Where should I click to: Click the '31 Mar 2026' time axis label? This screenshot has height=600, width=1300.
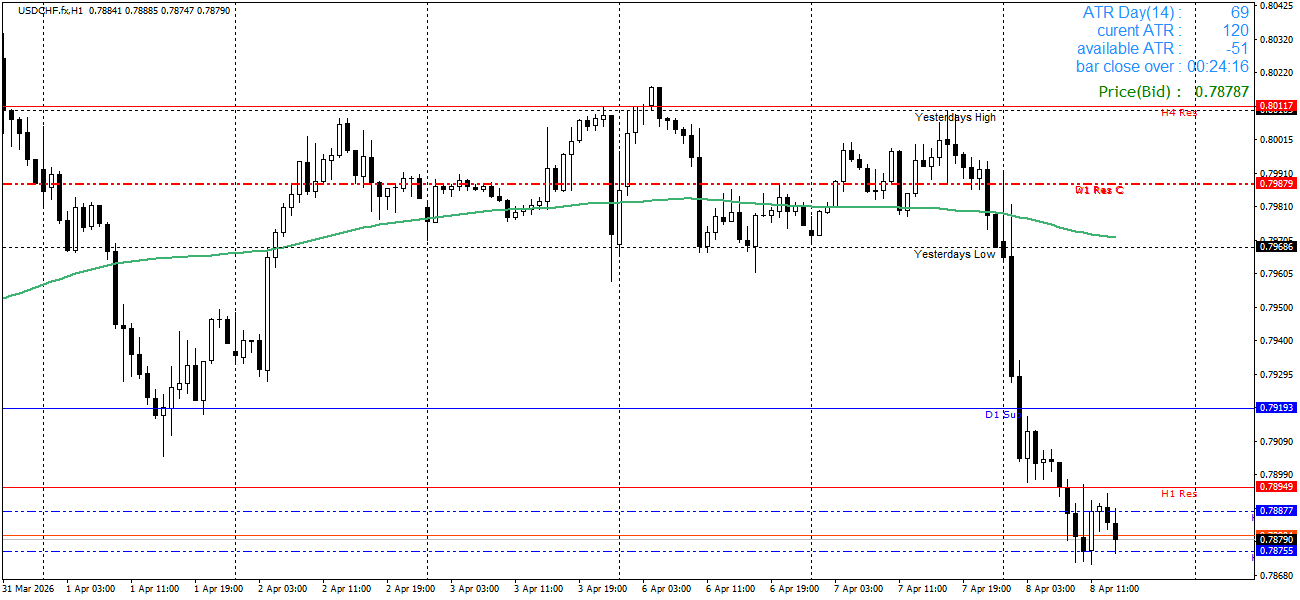[x=30, y=589]
